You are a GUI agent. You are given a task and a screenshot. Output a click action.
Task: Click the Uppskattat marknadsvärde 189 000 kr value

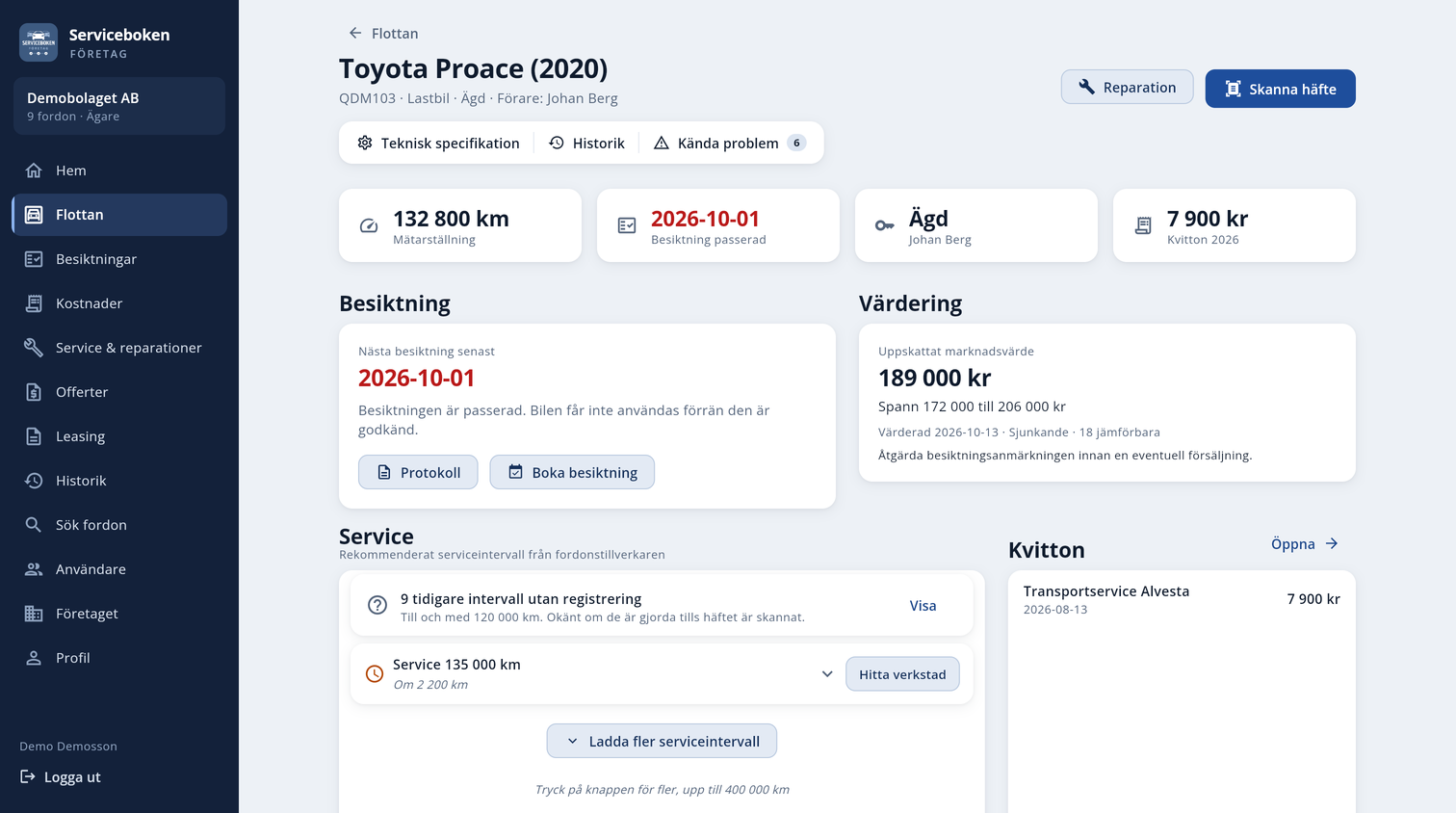(x=934, y=378)
